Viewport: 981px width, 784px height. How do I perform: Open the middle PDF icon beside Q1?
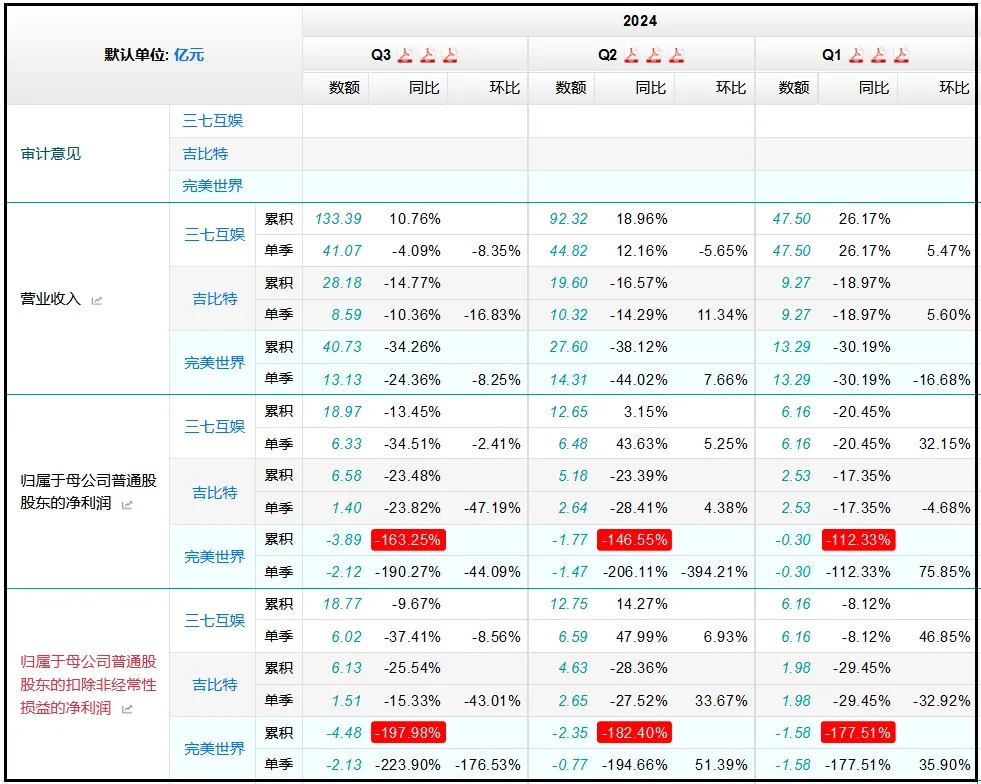coord(878,55)
